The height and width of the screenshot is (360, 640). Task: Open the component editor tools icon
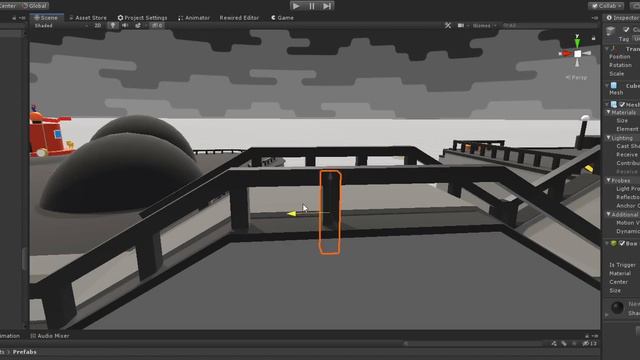click(448, 26)
